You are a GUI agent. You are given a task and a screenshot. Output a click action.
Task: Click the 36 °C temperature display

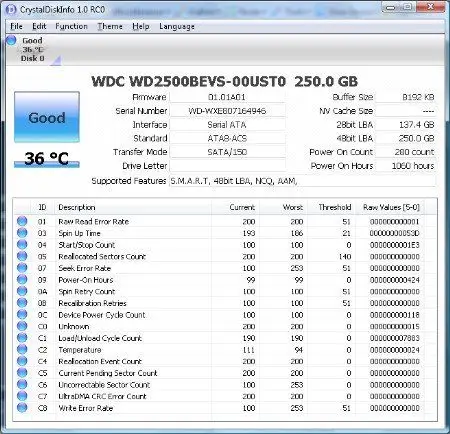(x=47, y=158)
